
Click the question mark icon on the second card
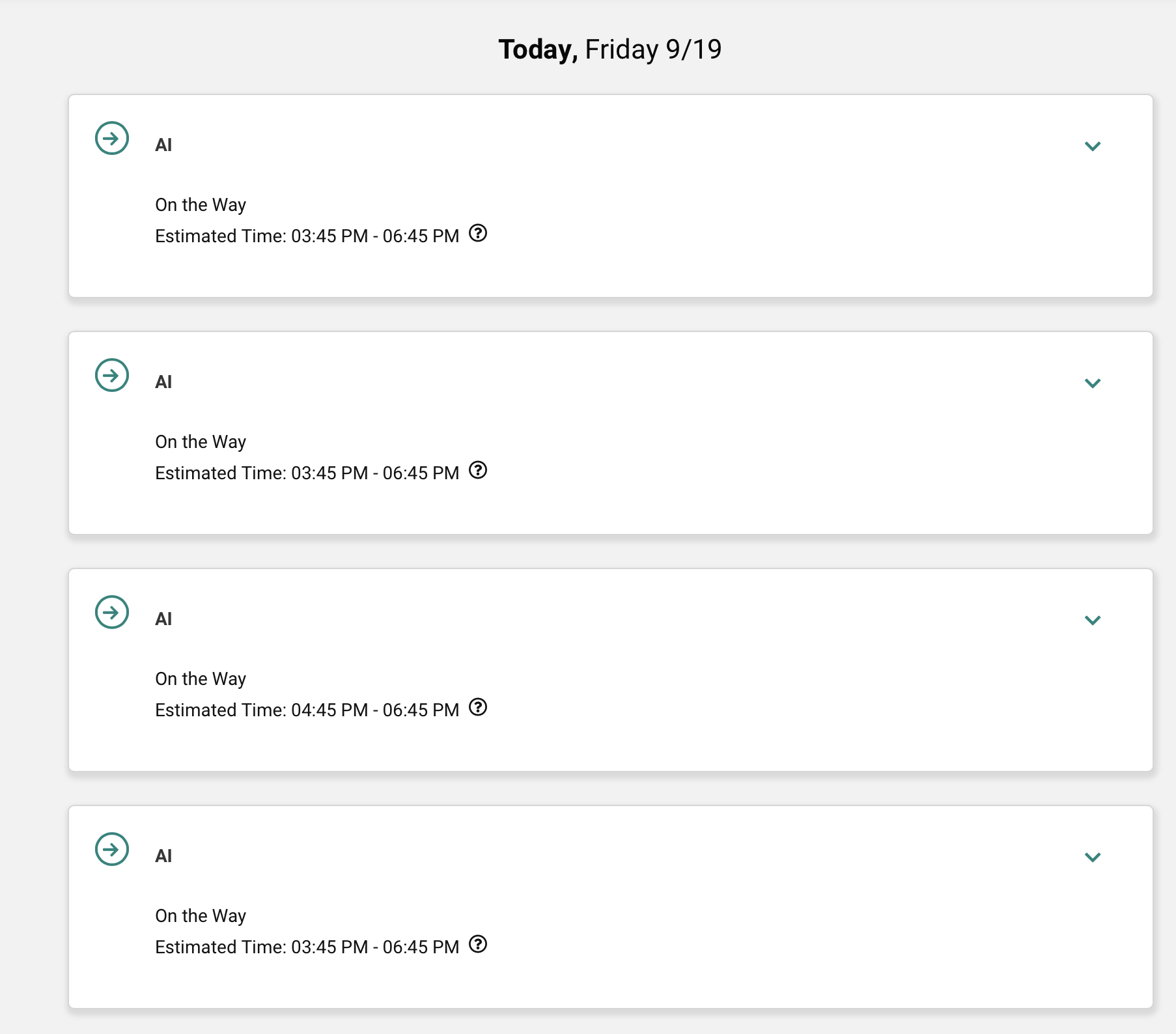pyautogui.click(x=479, y=471)
